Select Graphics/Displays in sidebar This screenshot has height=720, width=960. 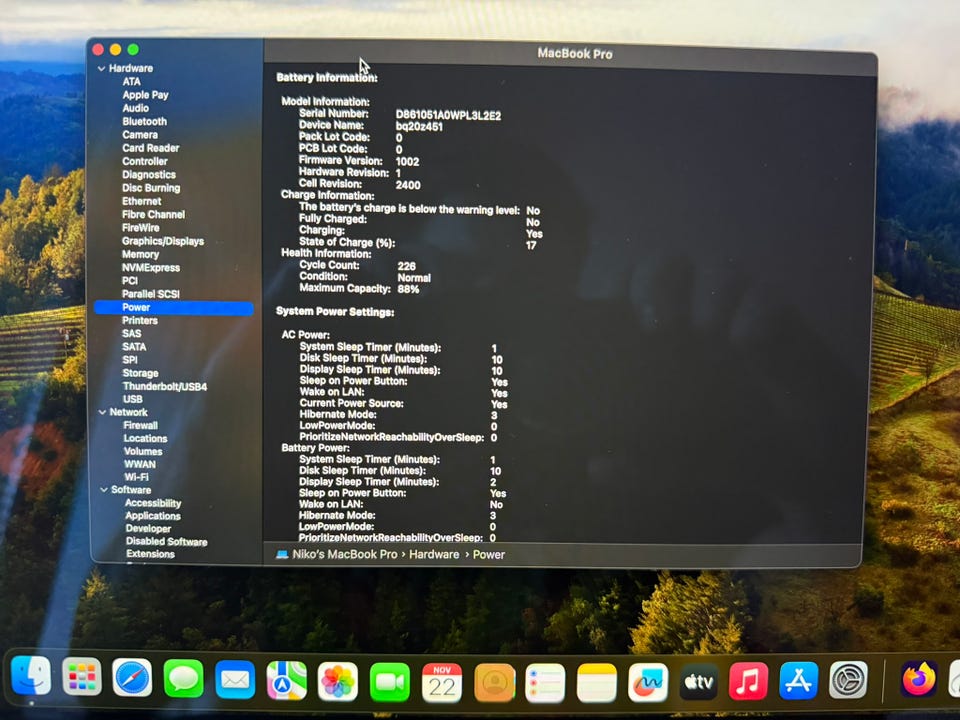163,241
